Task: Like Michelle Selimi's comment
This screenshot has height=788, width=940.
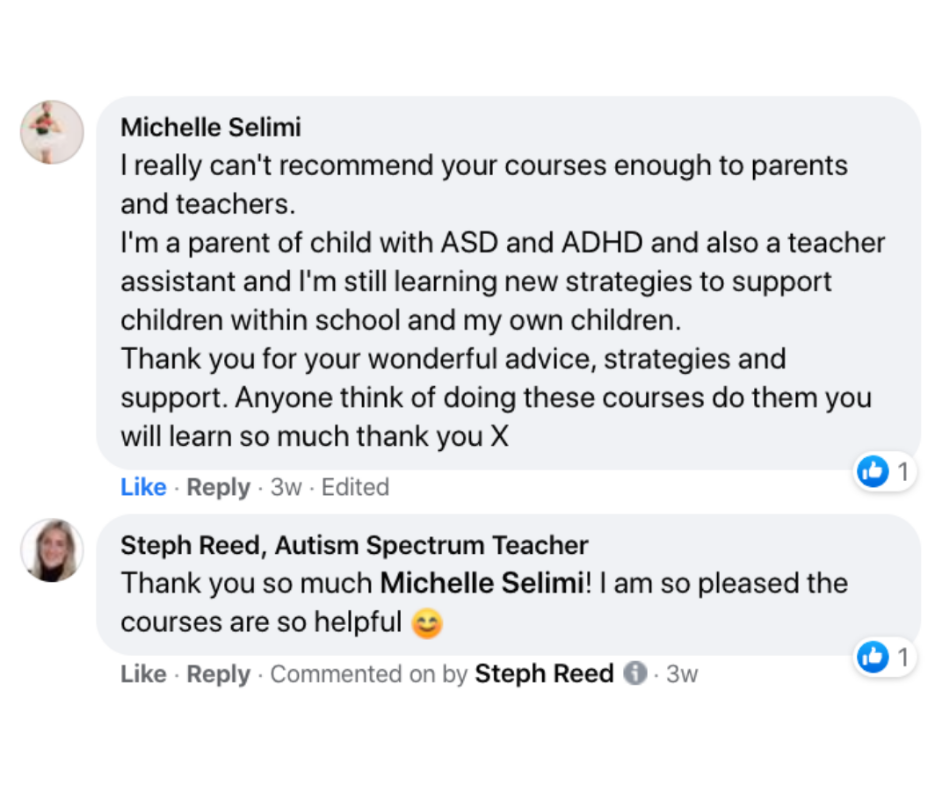Action: (x=143, y=487)
